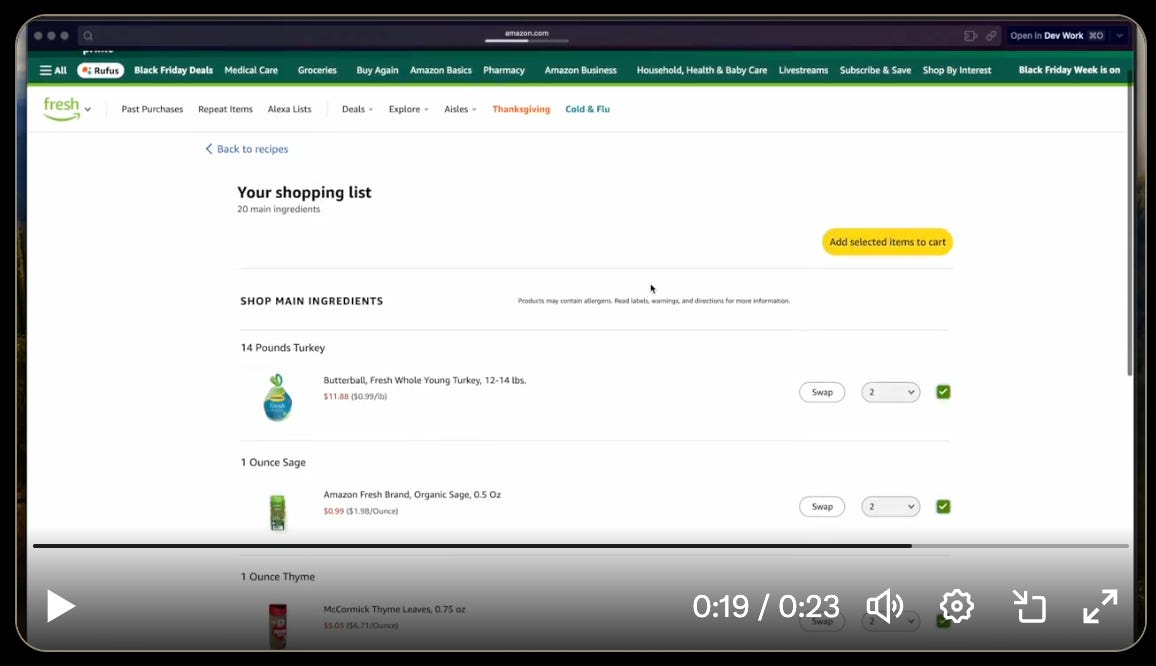Select Buy Again in top navigation
The image size is (1156, 666).
[x=377, y=70]
